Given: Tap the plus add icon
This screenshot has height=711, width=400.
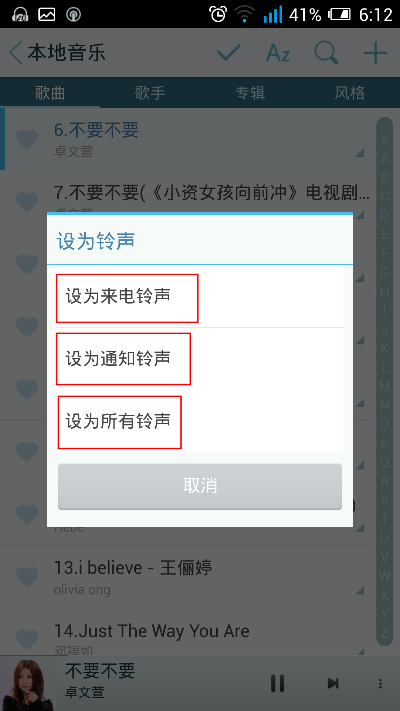Looking at the screenshot, I should click(376, 53).
